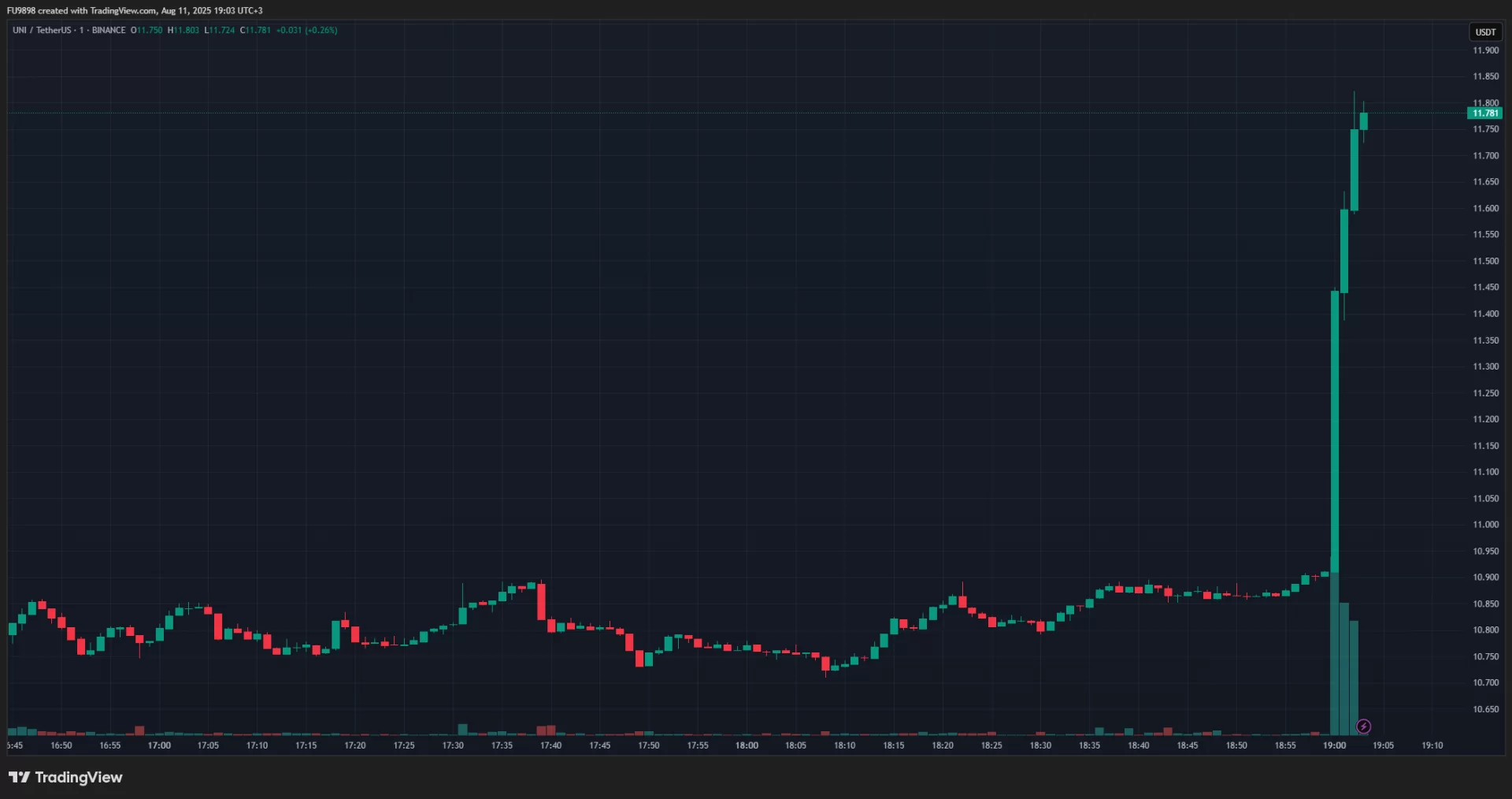The height and width of the screenshot is (799, 1512).
Task: Click the 18:00 label on the time axis
Action: pos(747,745)
